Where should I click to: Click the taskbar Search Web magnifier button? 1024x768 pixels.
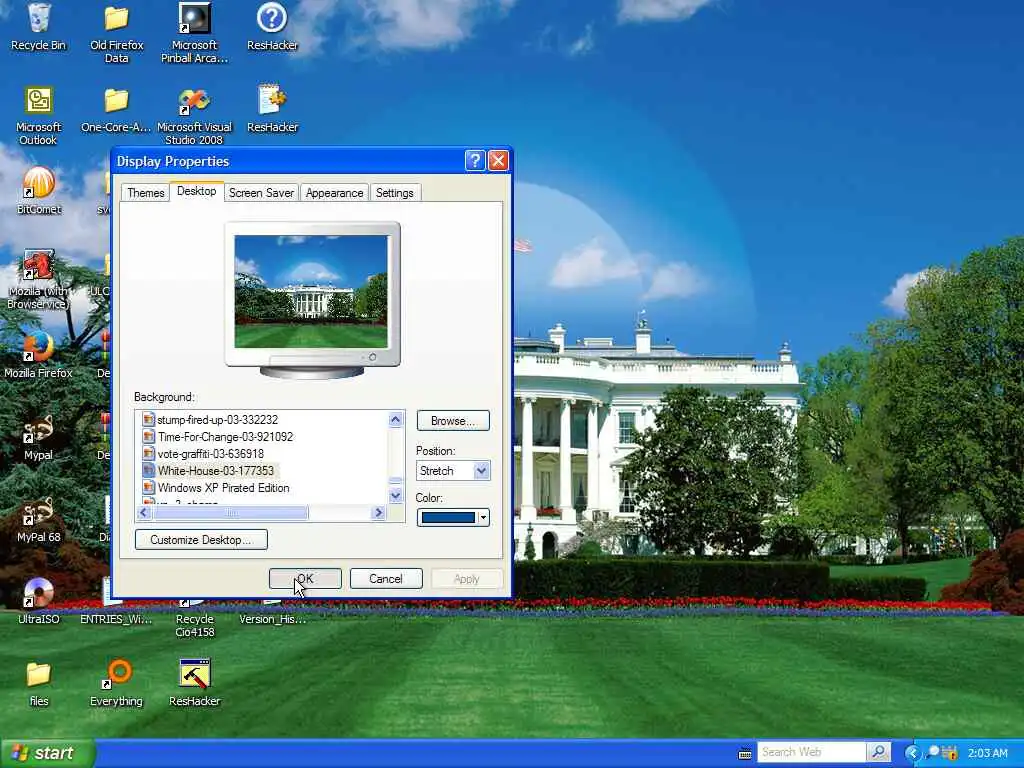(x=878, y=752)
